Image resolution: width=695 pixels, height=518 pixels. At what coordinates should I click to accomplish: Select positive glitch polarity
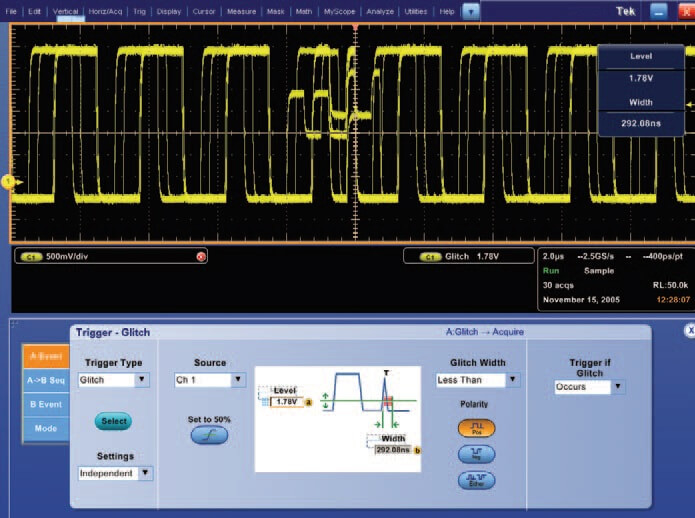click(x=476, y=428)
